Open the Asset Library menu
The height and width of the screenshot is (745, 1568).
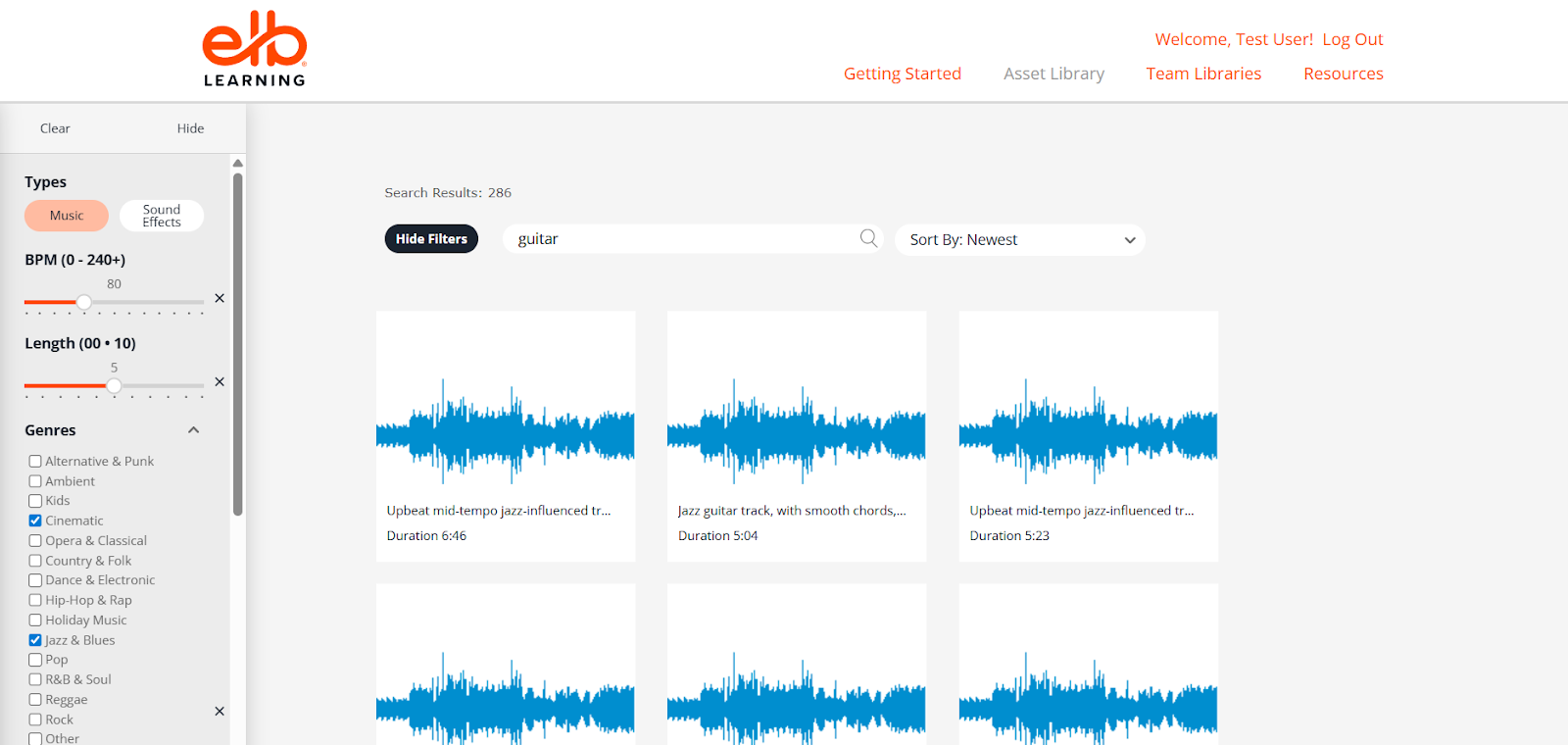pyautogui.click(x=1053, y=74)
